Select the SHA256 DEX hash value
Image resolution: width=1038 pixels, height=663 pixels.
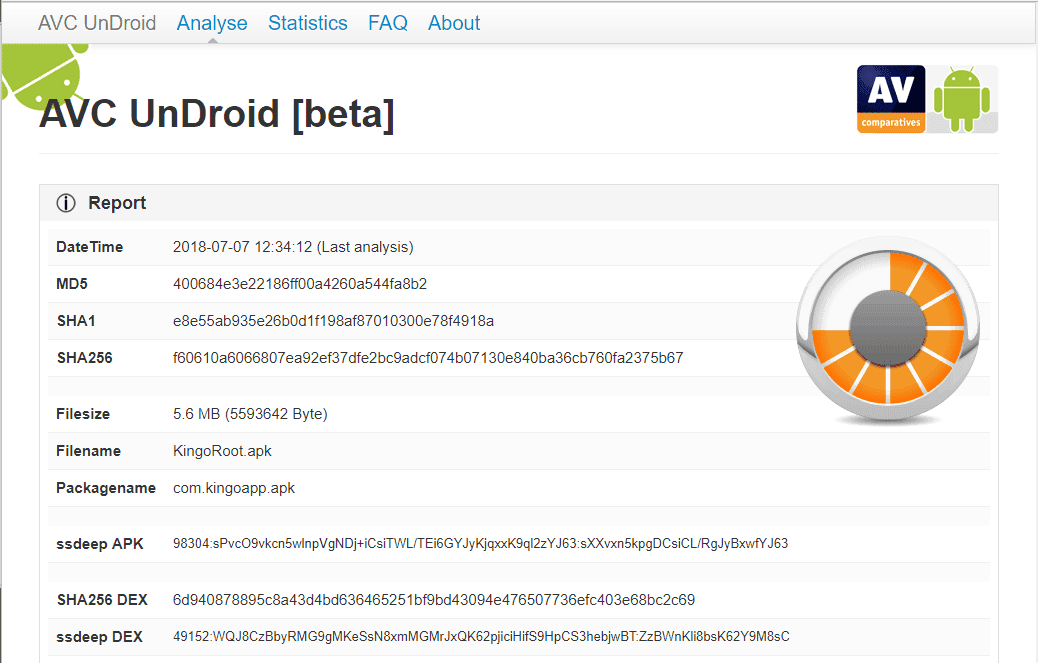pyautogui.click(x=434, y=600)
